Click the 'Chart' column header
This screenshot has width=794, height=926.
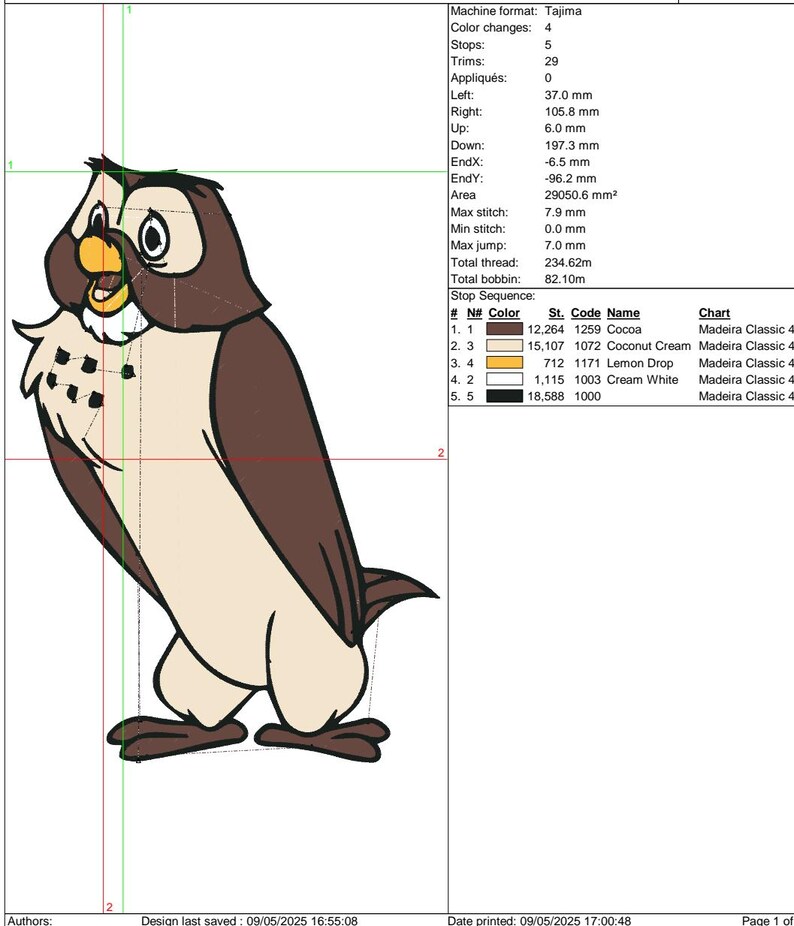[x=714, y=313]
